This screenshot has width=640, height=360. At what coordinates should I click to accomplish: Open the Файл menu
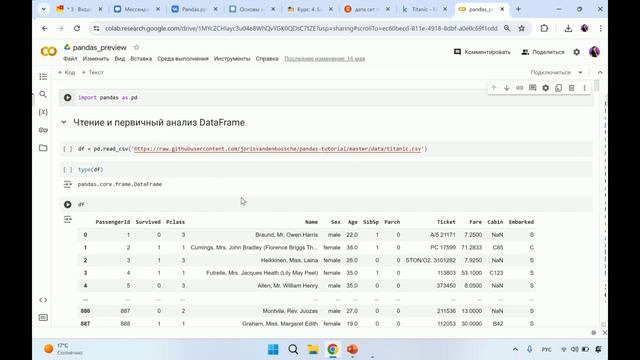pos(70,59)
